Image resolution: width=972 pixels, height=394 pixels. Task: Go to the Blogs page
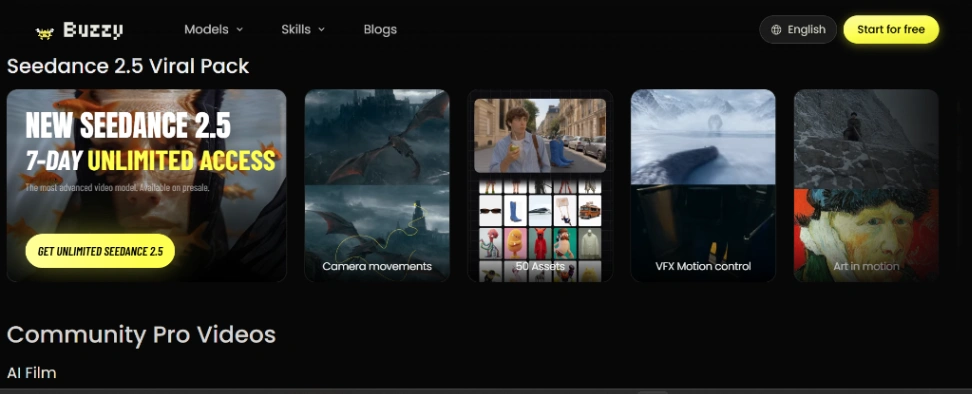point(380,29)
